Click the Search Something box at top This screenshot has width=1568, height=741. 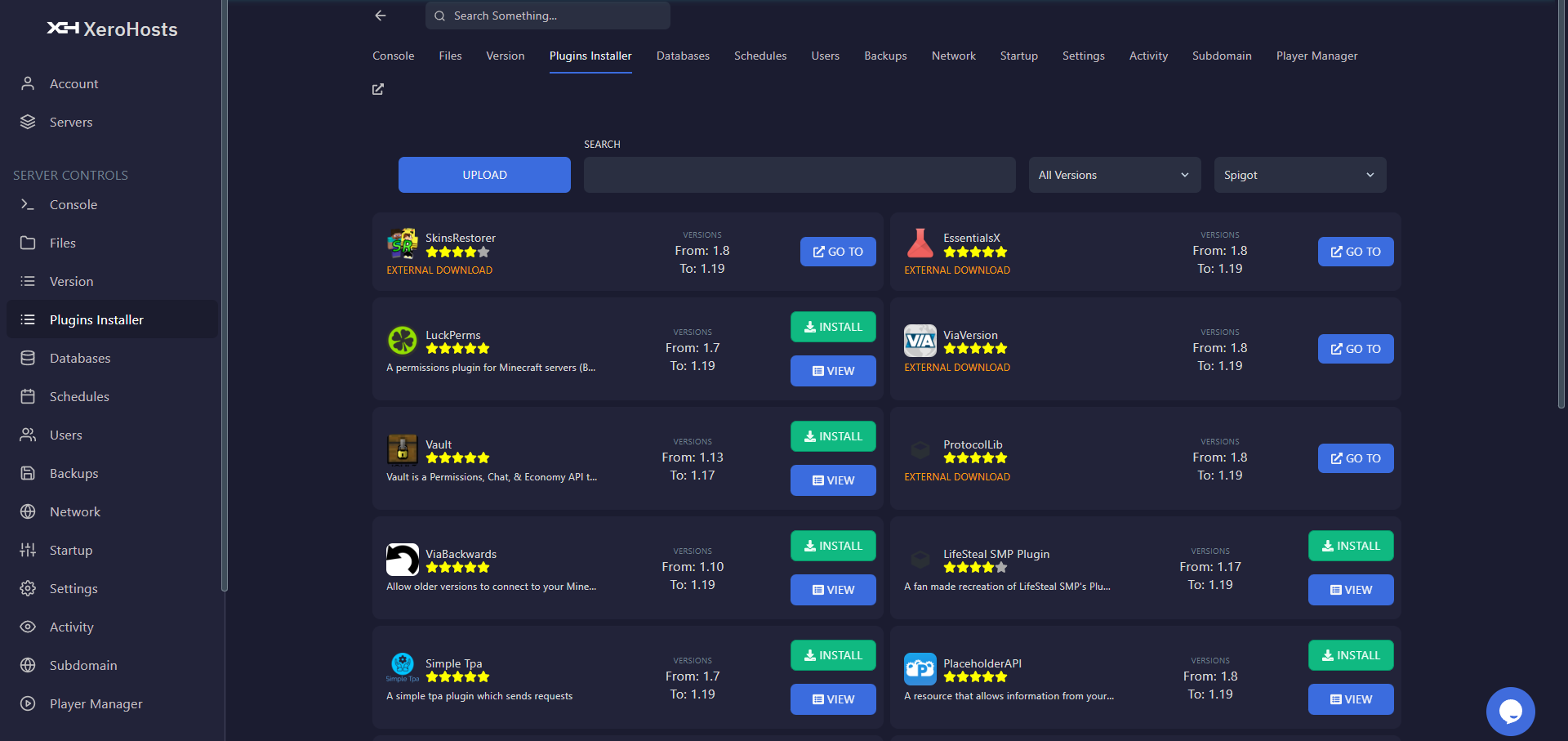(547, 16)
